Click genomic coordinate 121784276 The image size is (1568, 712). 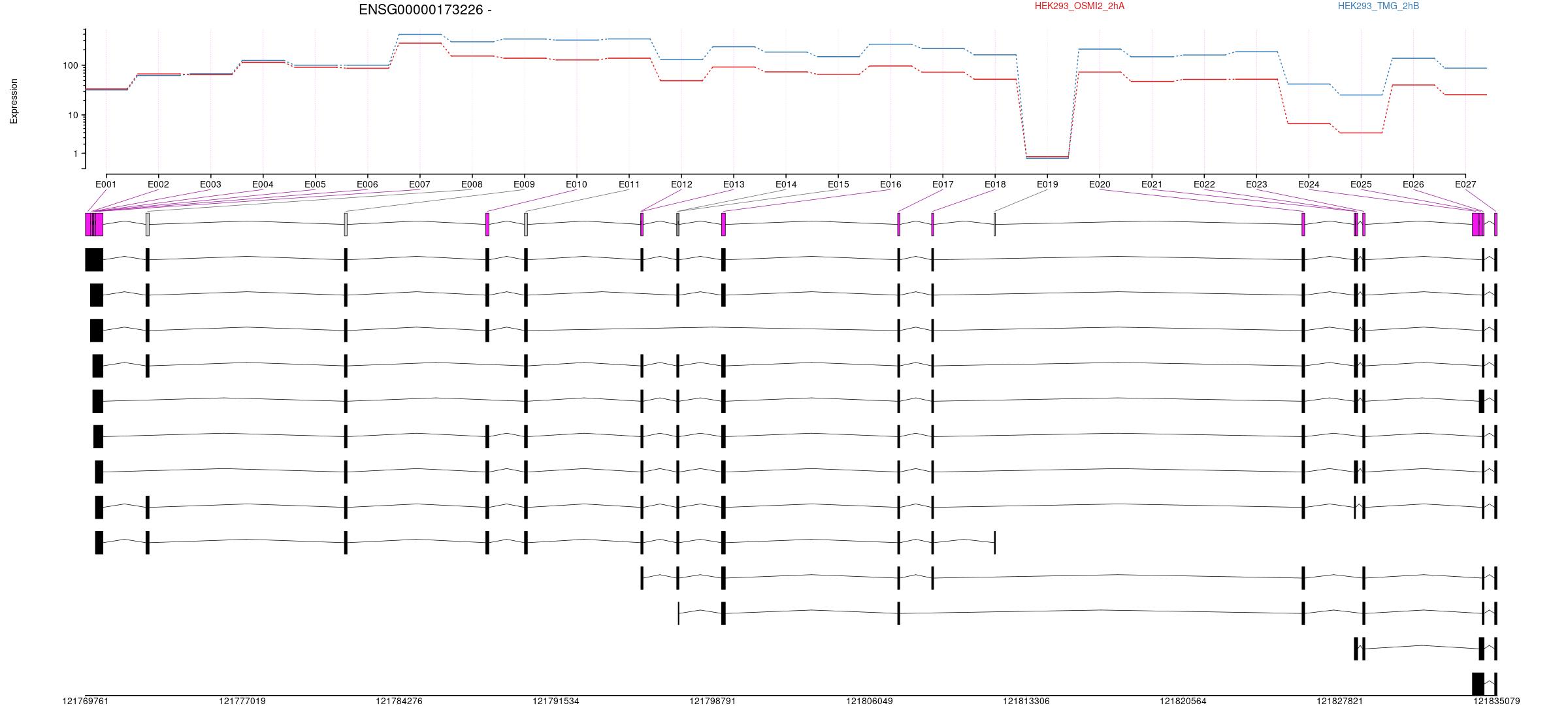coord(399,701)
